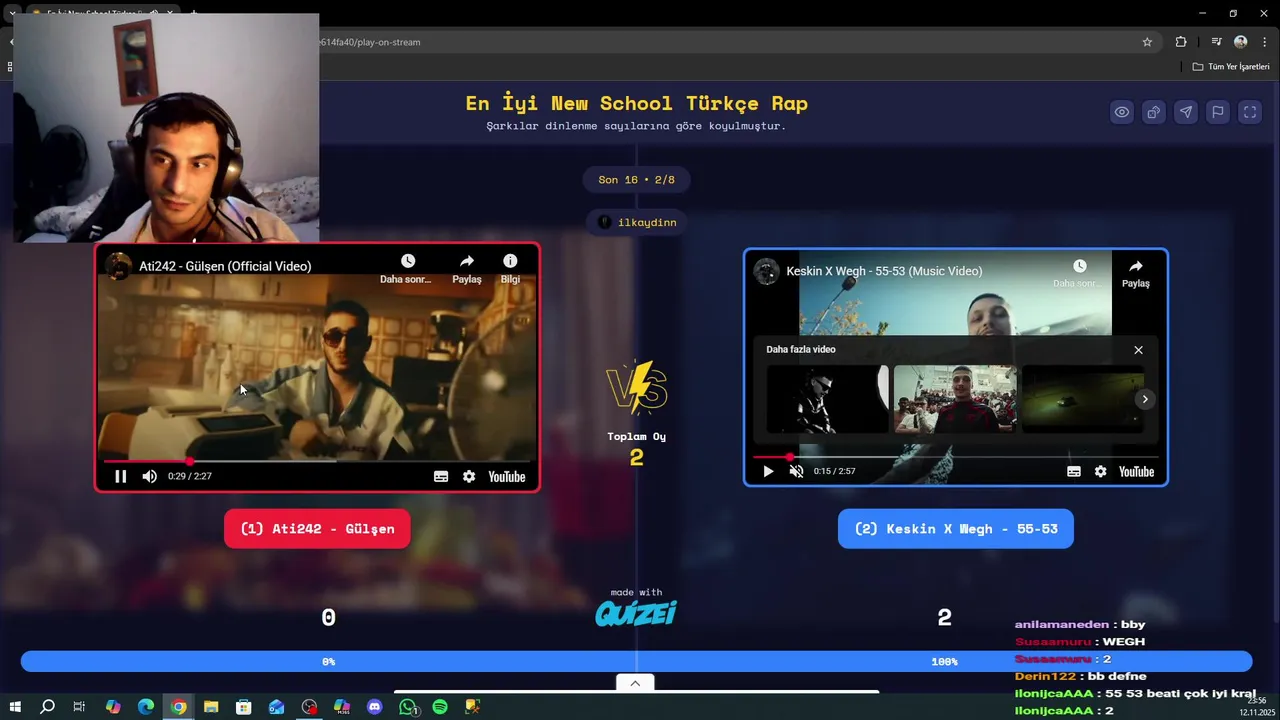
Task: Open Snipping Tool from taskbar
Action: coord(473,707)
